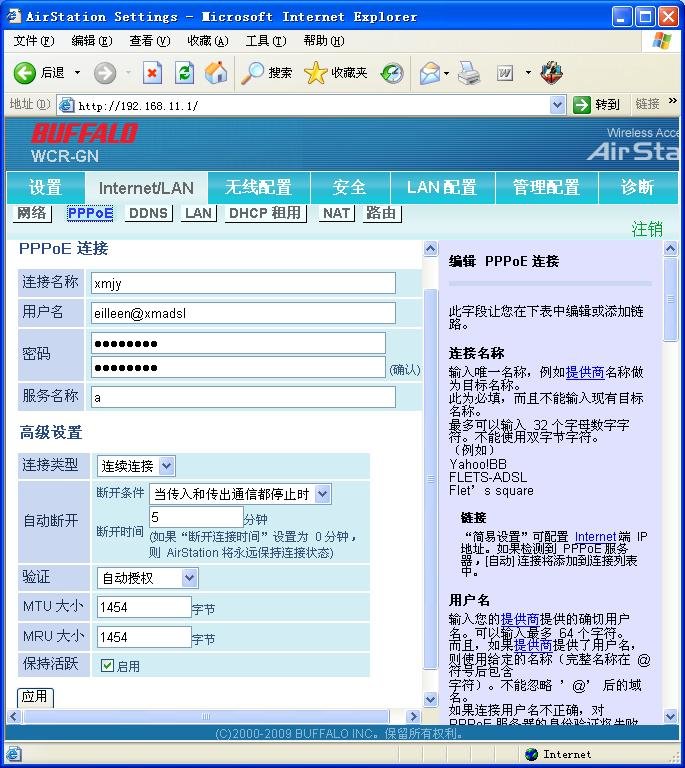
Task: Click the MTU 大小 input field
Action: coord(144,607)
